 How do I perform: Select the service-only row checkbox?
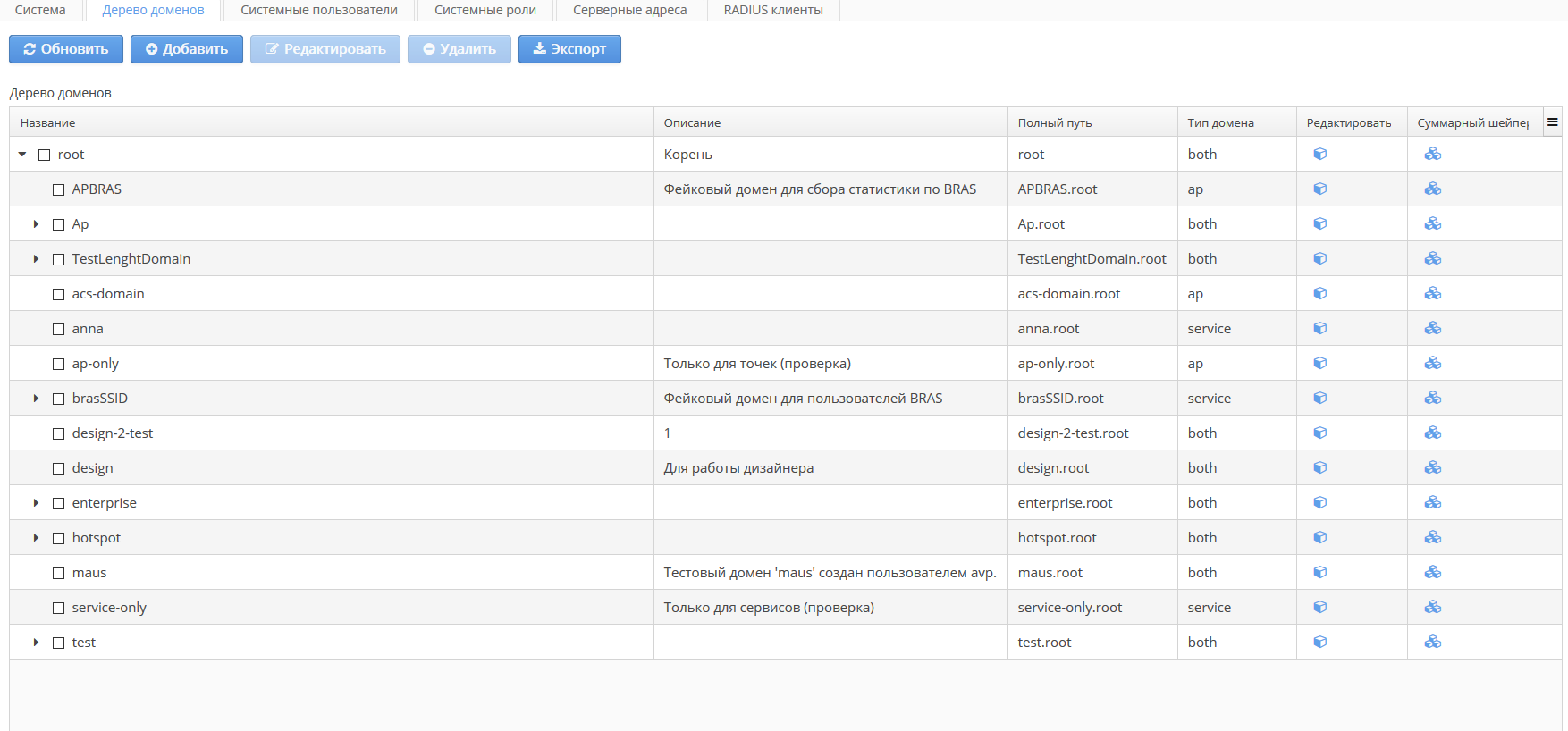pyautogui.click(x=59, y=608)
